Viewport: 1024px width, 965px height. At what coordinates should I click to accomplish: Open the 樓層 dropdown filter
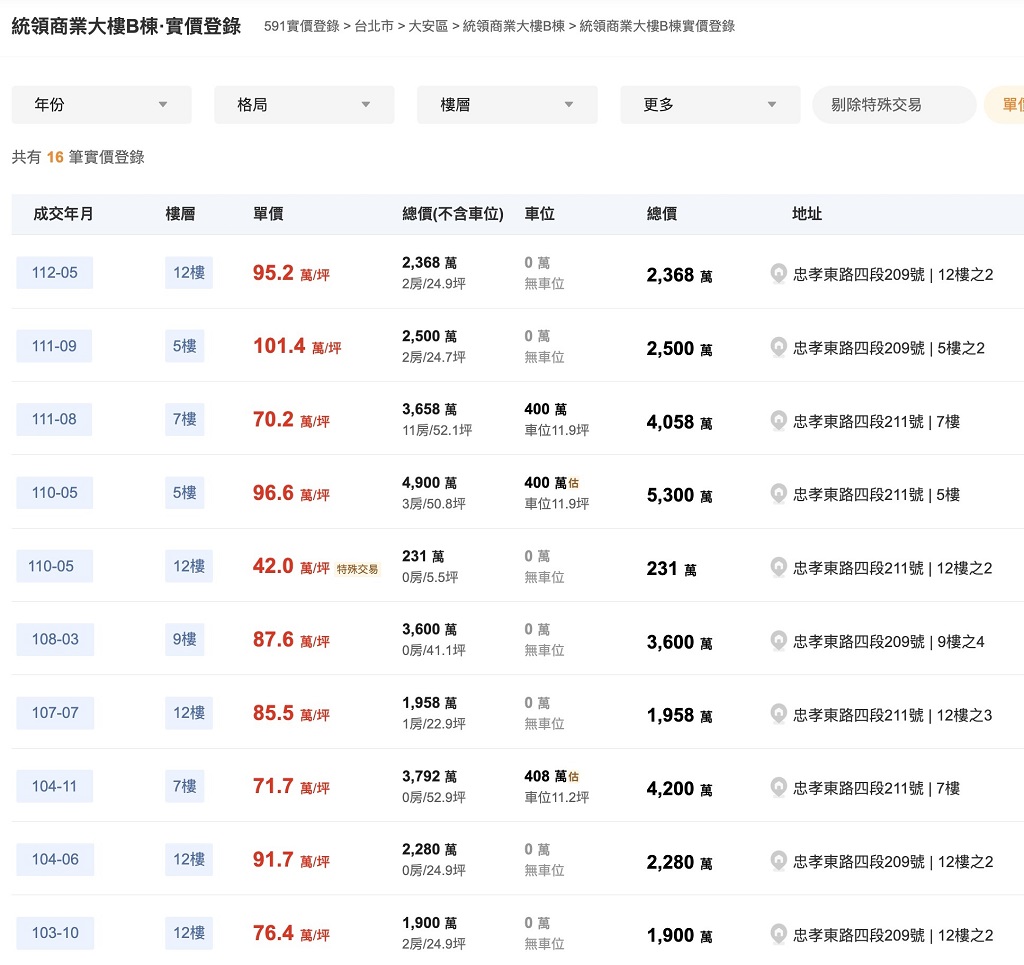[x=507, y=105]
